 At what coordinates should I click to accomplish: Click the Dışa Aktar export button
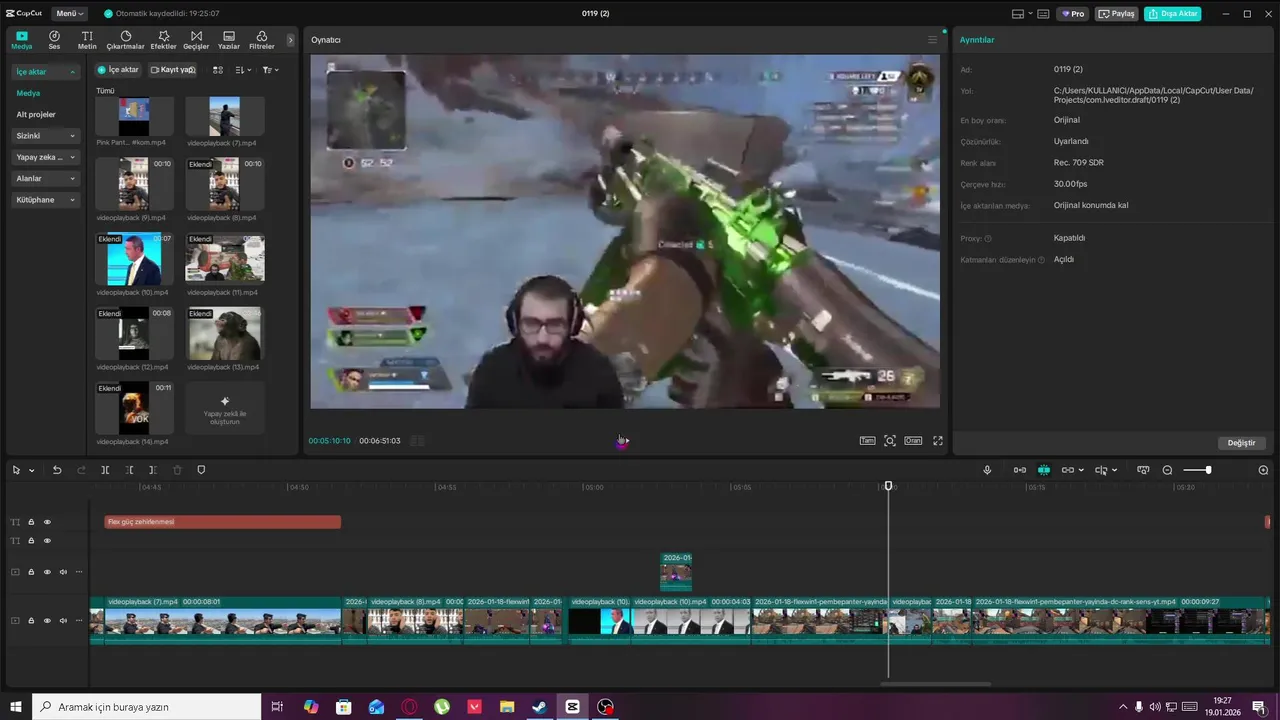pyautogui.click(x=1173, y=14)
